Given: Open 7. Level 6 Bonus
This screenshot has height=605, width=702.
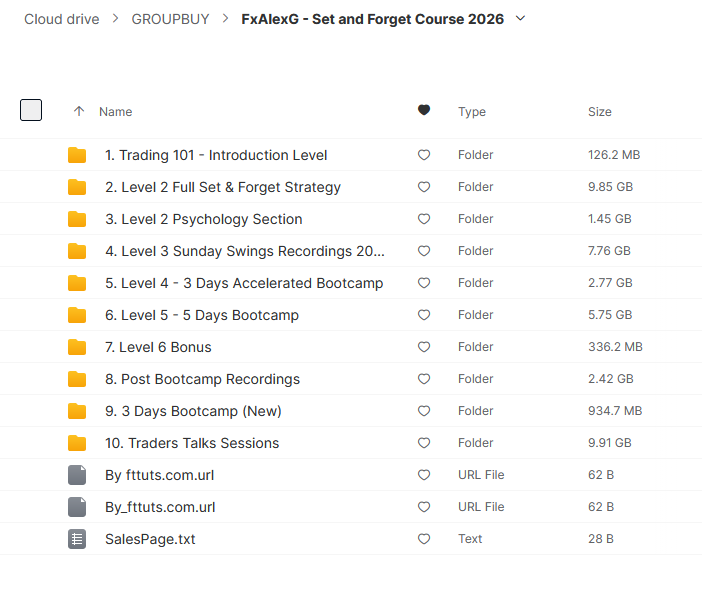Looking at the screenshot, I should [x=158, y=347].
